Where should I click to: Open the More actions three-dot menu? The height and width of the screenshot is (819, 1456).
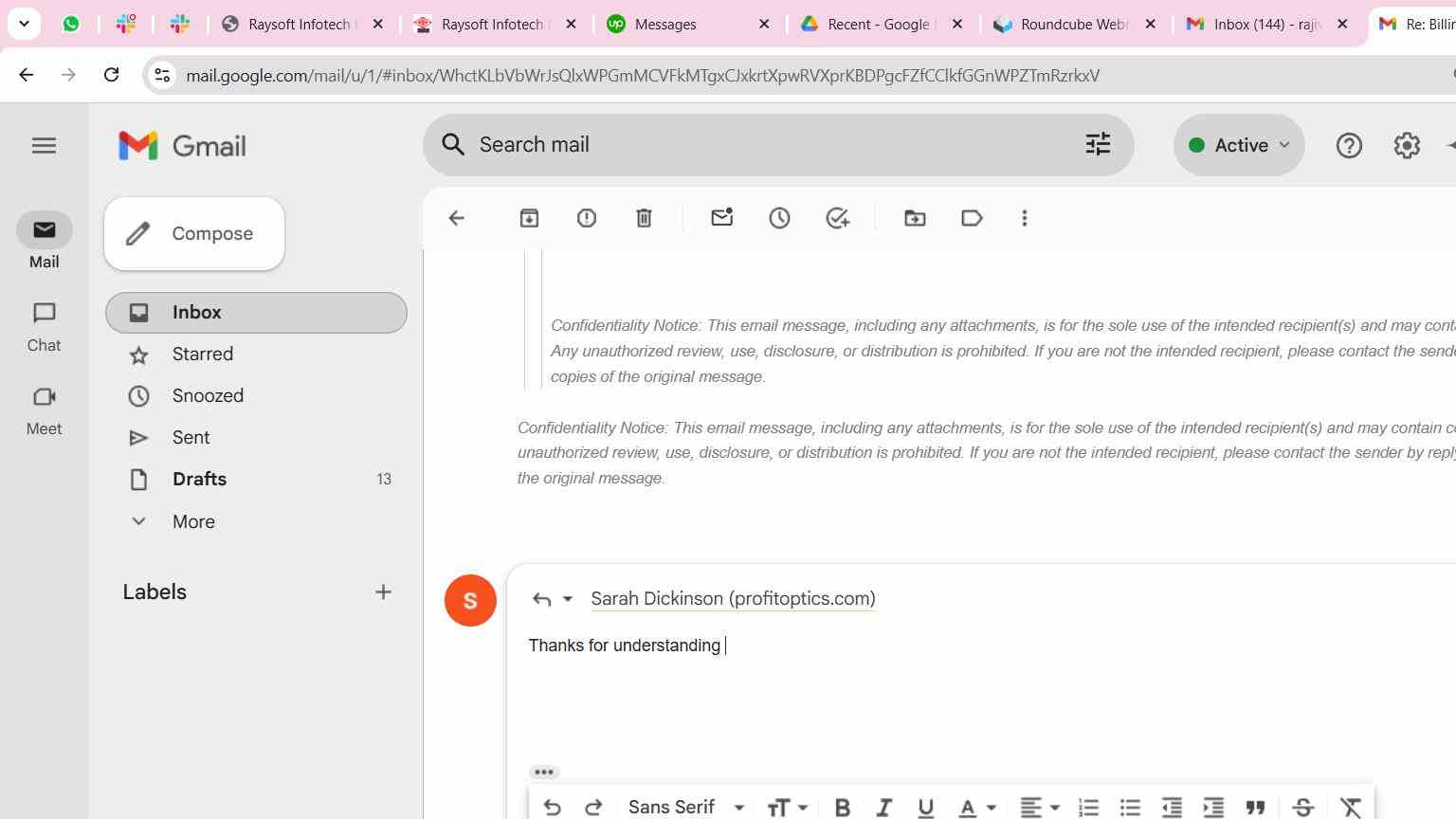(x=1025, y=218)
